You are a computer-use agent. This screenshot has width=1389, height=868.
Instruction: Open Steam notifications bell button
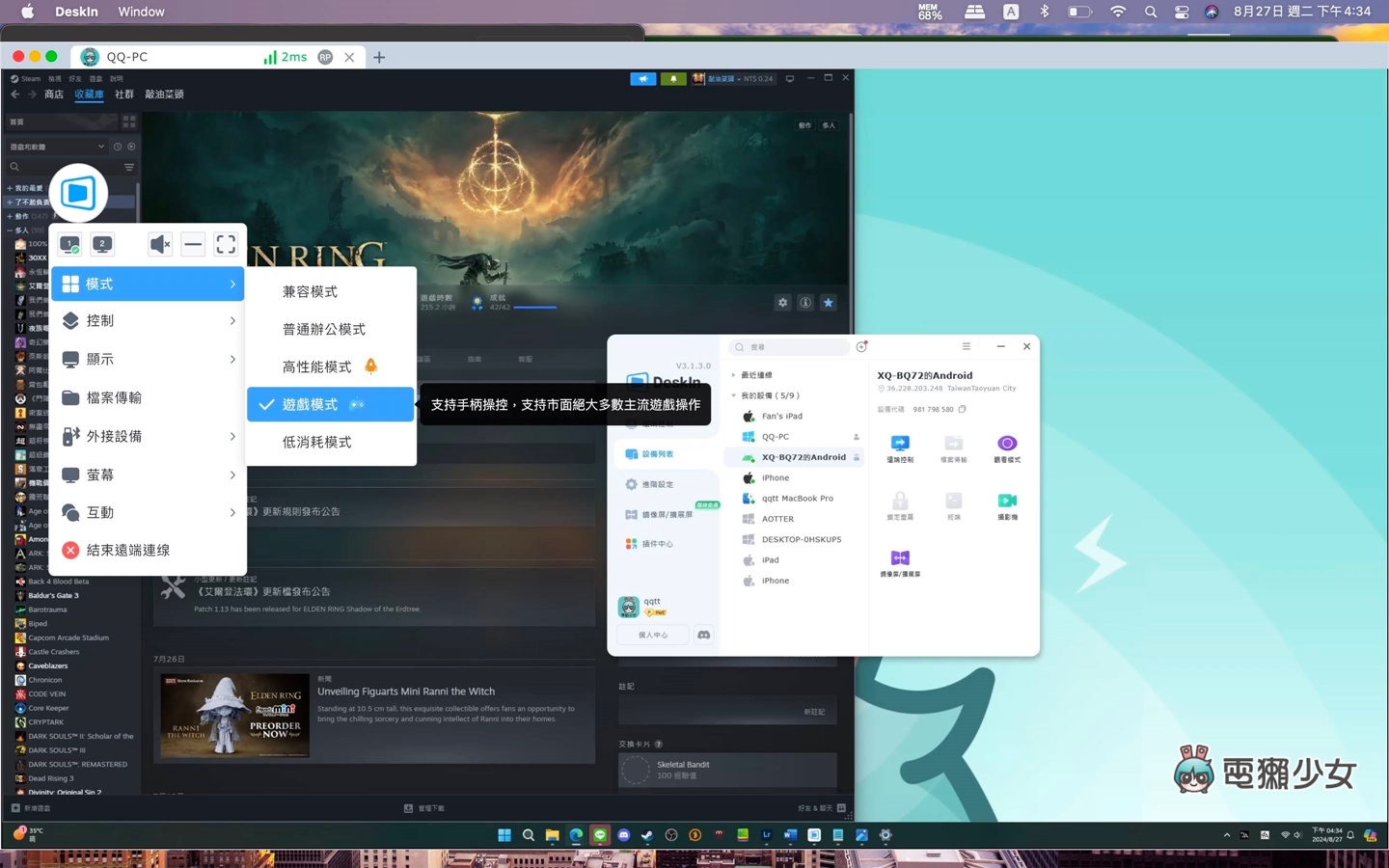(673, 79)
